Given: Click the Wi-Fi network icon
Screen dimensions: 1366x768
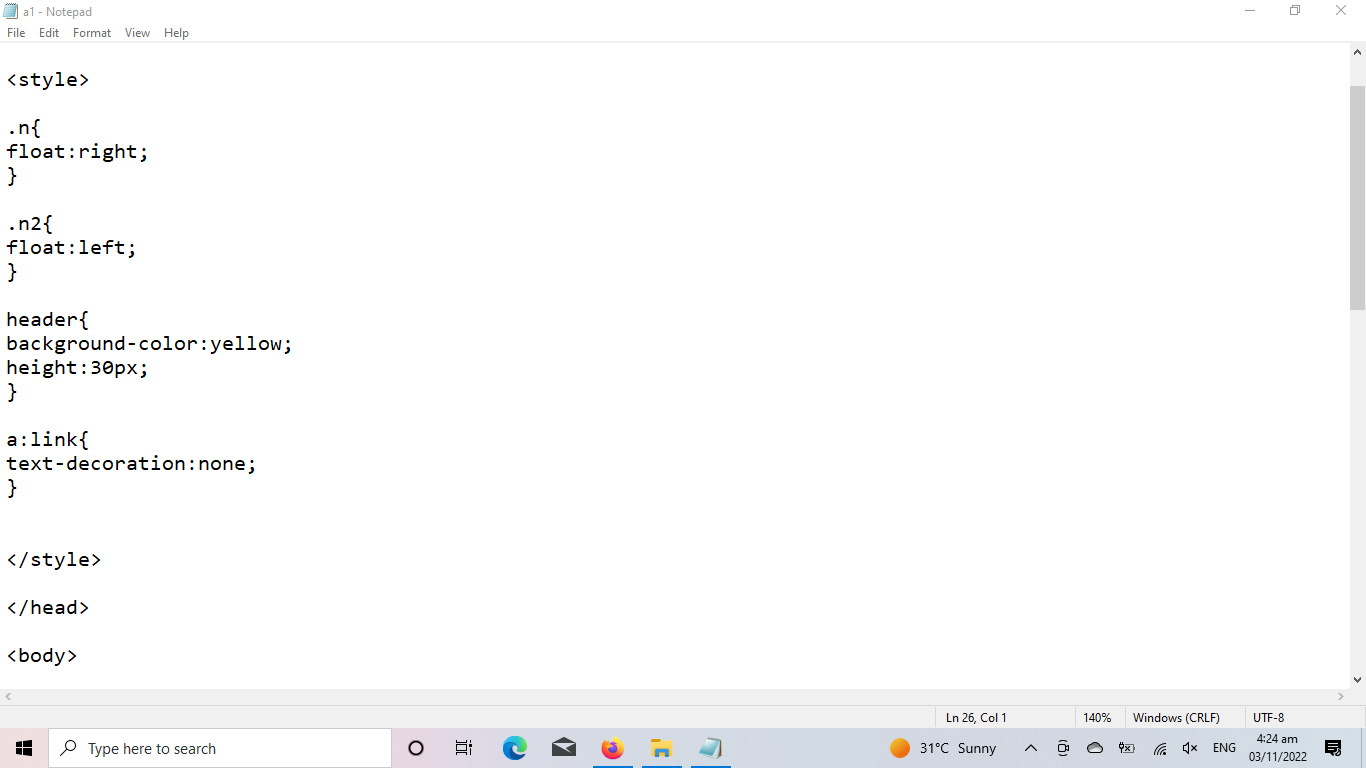Looking at the screenshot, I should tap(1160, 748).
